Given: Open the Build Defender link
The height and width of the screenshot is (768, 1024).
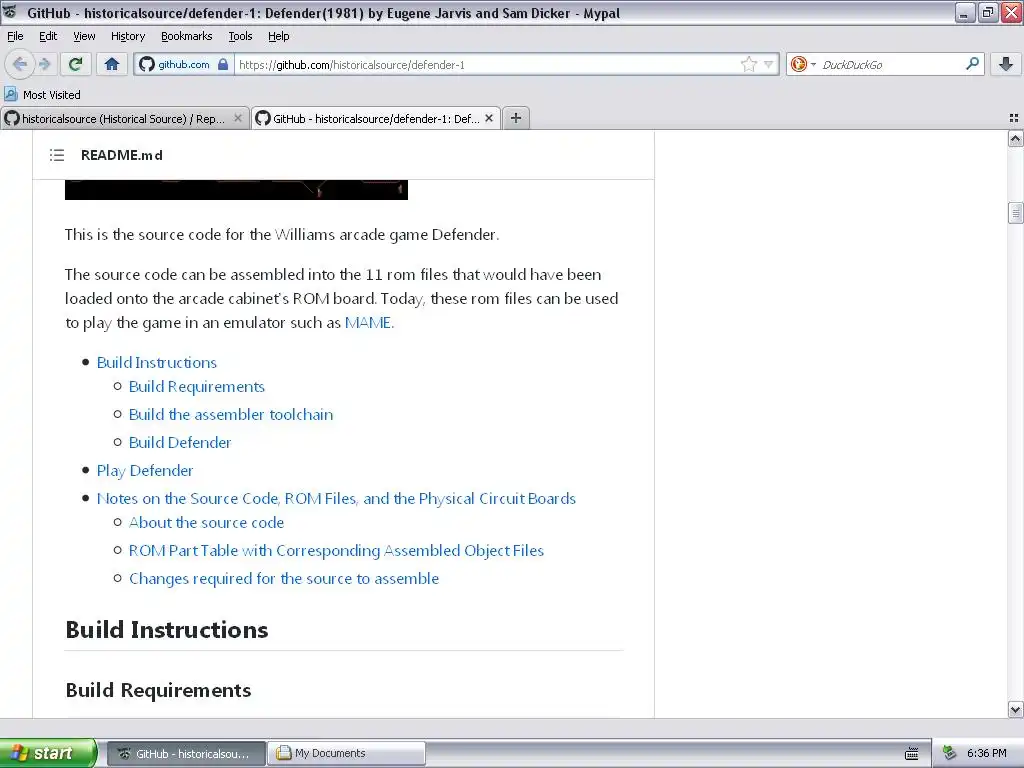Looking at the screenshot, I should (x=180, y=443).
